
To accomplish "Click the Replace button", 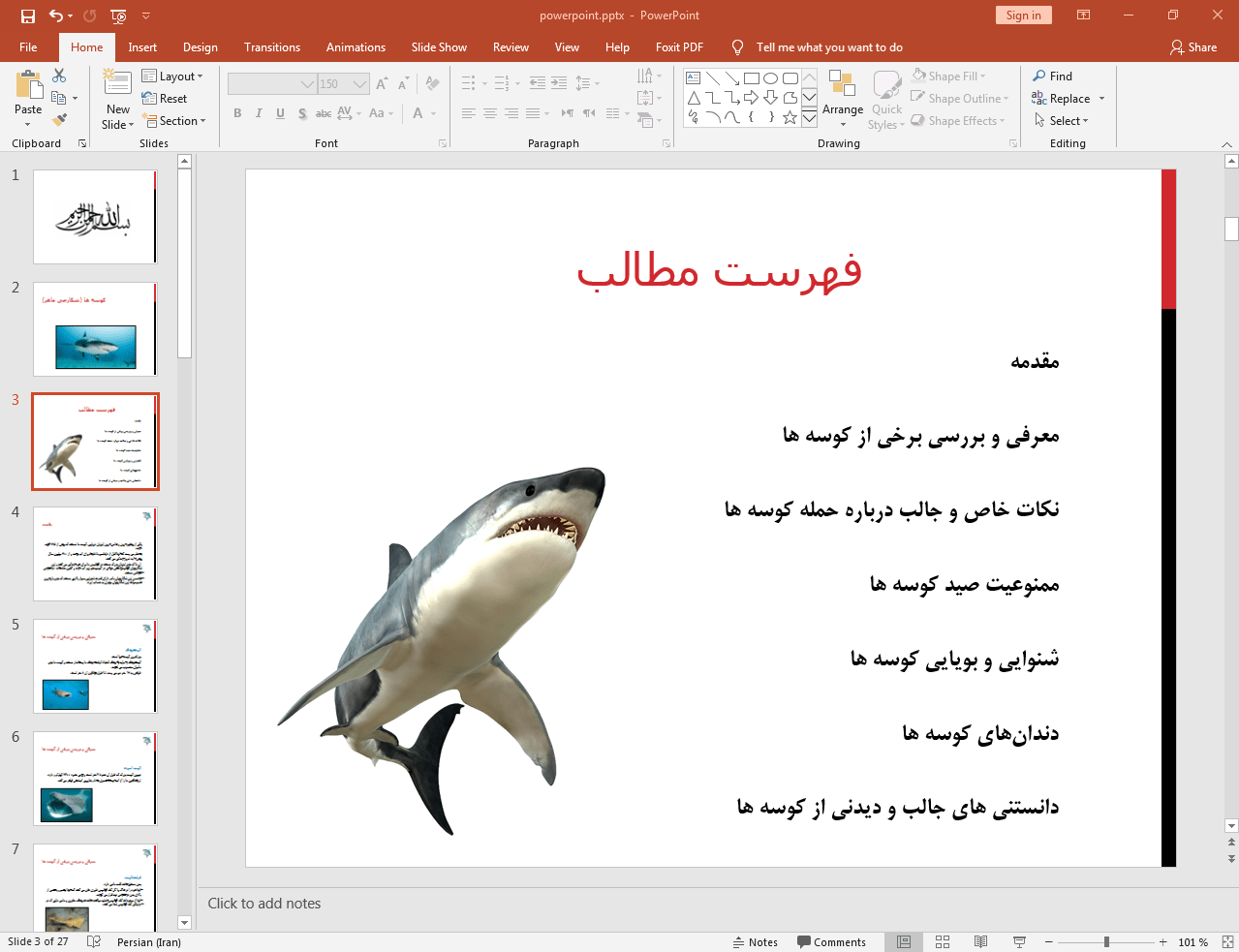I will 1069,99.
